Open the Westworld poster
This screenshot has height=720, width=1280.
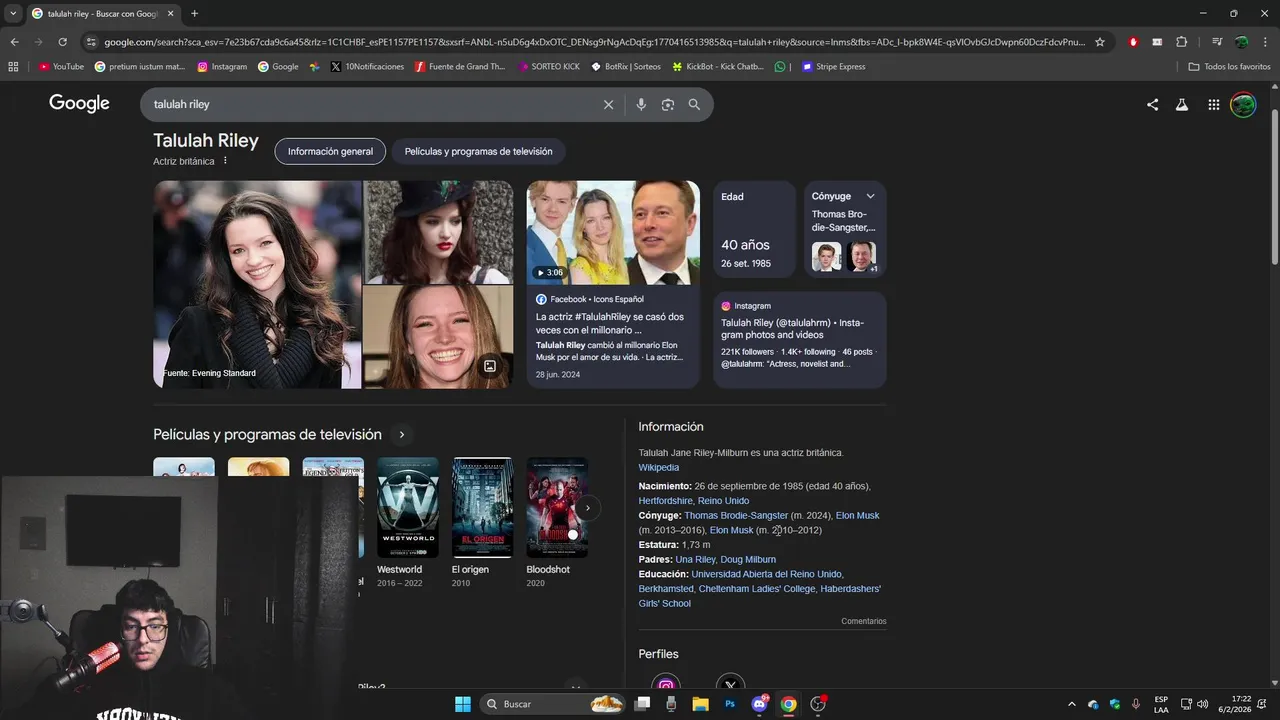click(x=408, y=508)
